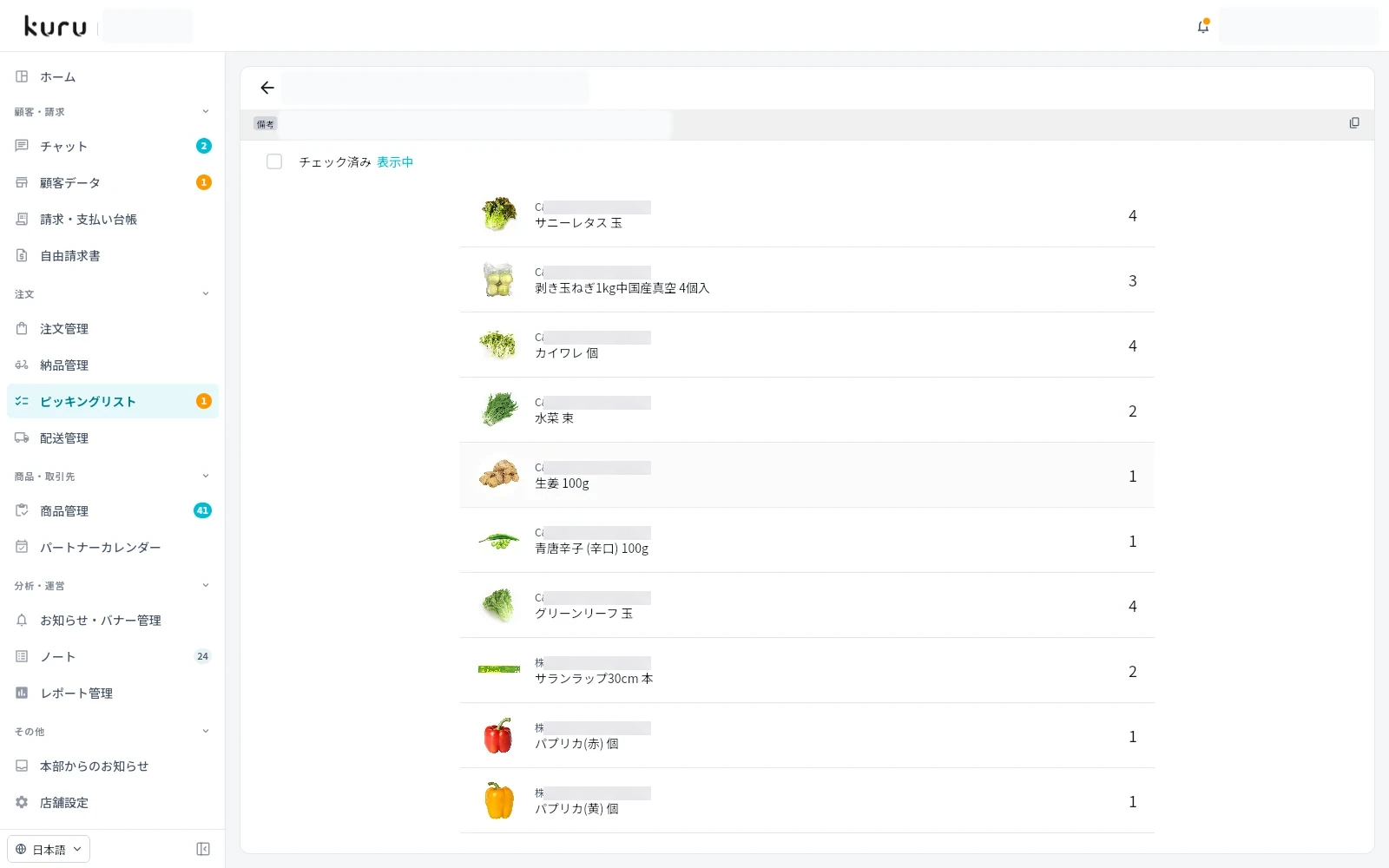Click the 店舗設定 gear icon
This screenshot has width=1389, height=868.
(x=22, y=802)
